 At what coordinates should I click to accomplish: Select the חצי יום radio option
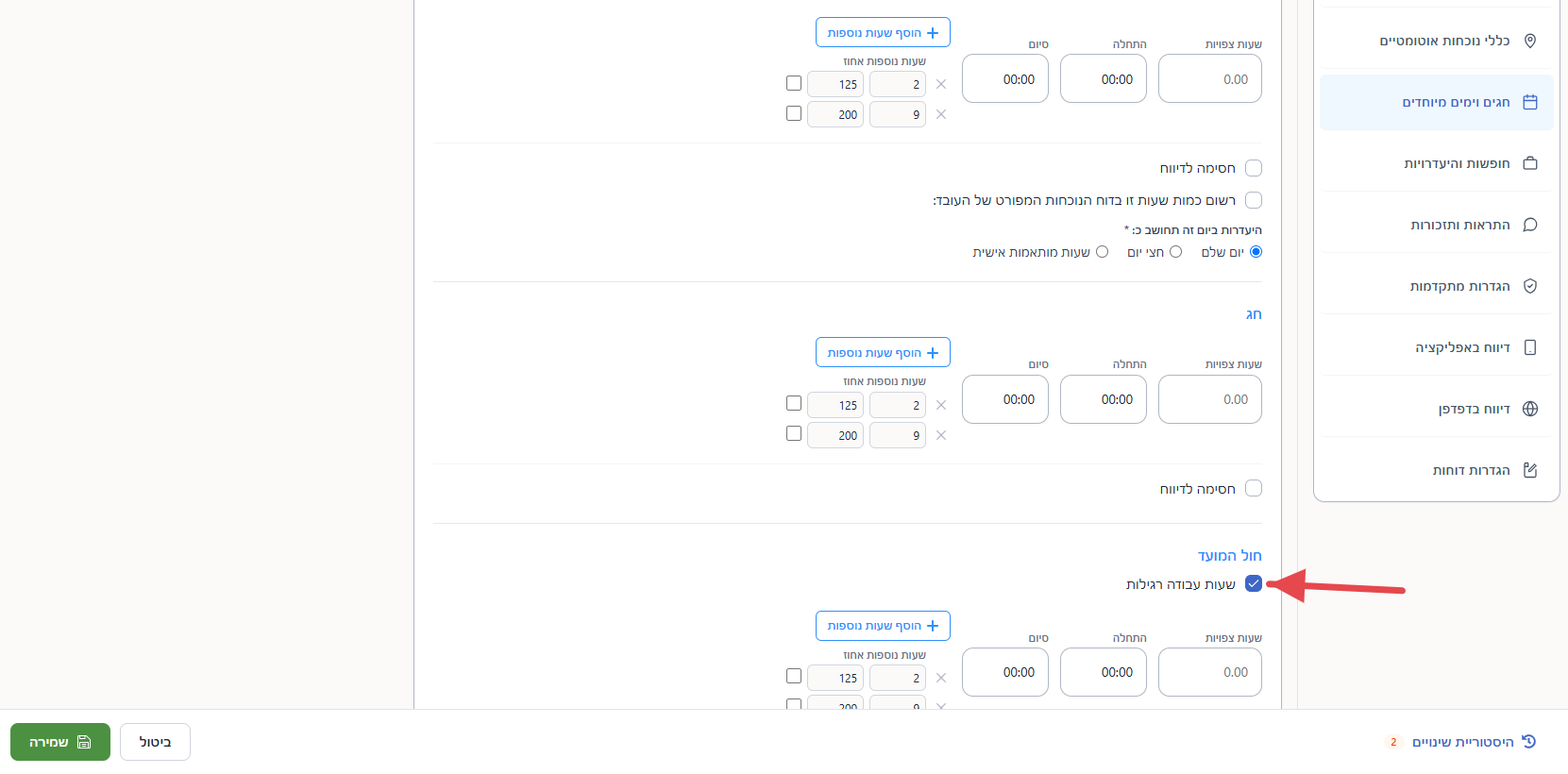[1175, 252]
